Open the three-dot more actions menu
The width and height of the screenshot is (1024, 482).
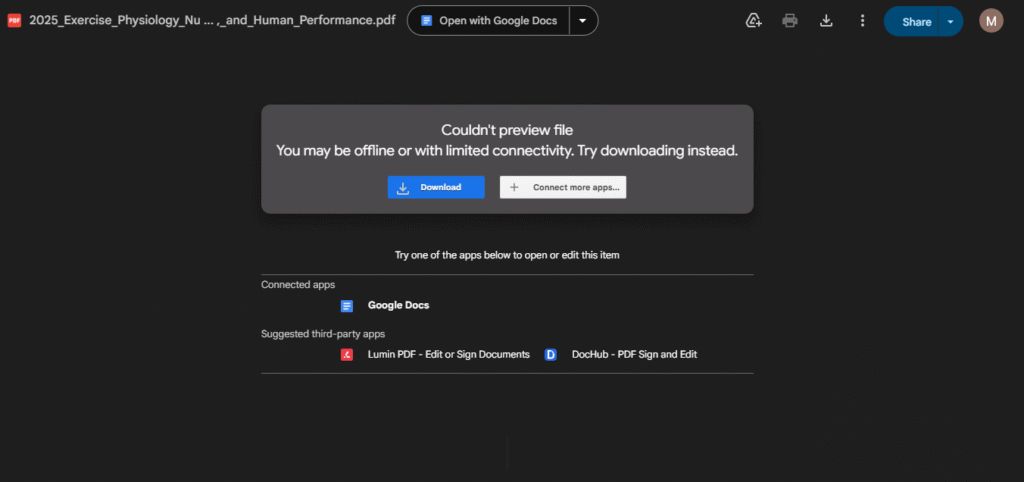click(x=862, y=20)
